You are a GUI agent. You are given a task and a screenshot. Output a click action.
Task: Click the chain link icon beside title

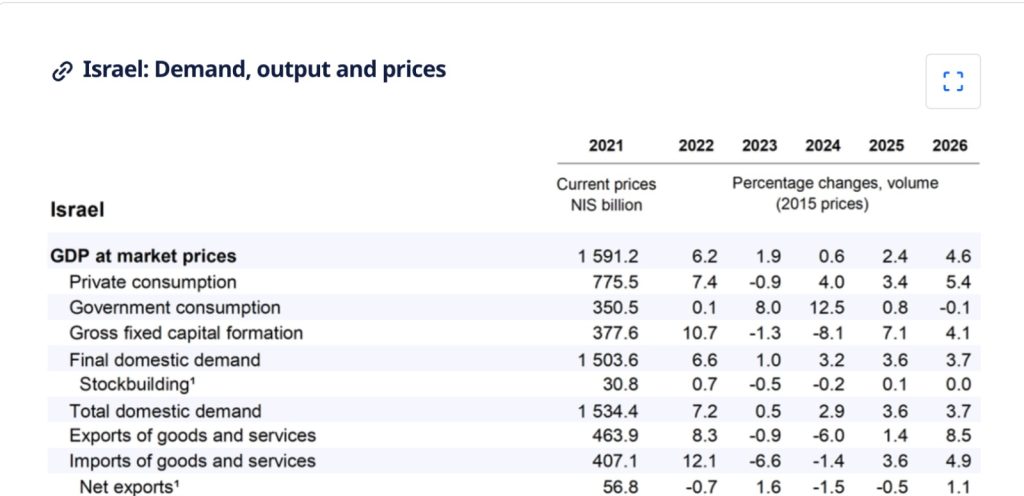tap(62, 71)
